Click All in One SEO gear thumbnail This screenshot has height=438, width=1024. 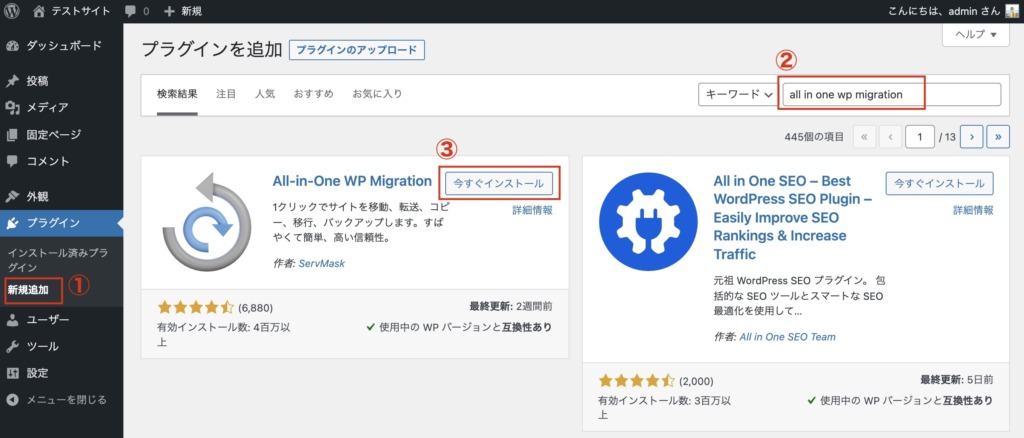coord(648,222)
